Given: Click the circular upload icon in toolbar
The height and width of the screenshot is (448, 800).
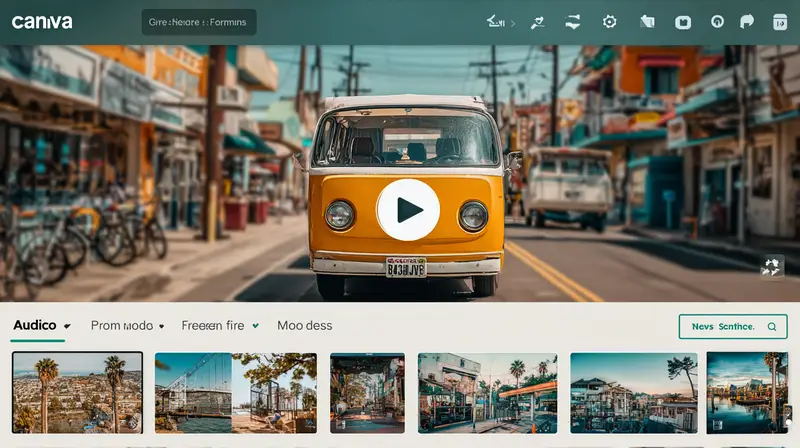Looking at the screenshot, I should (716, 21).
